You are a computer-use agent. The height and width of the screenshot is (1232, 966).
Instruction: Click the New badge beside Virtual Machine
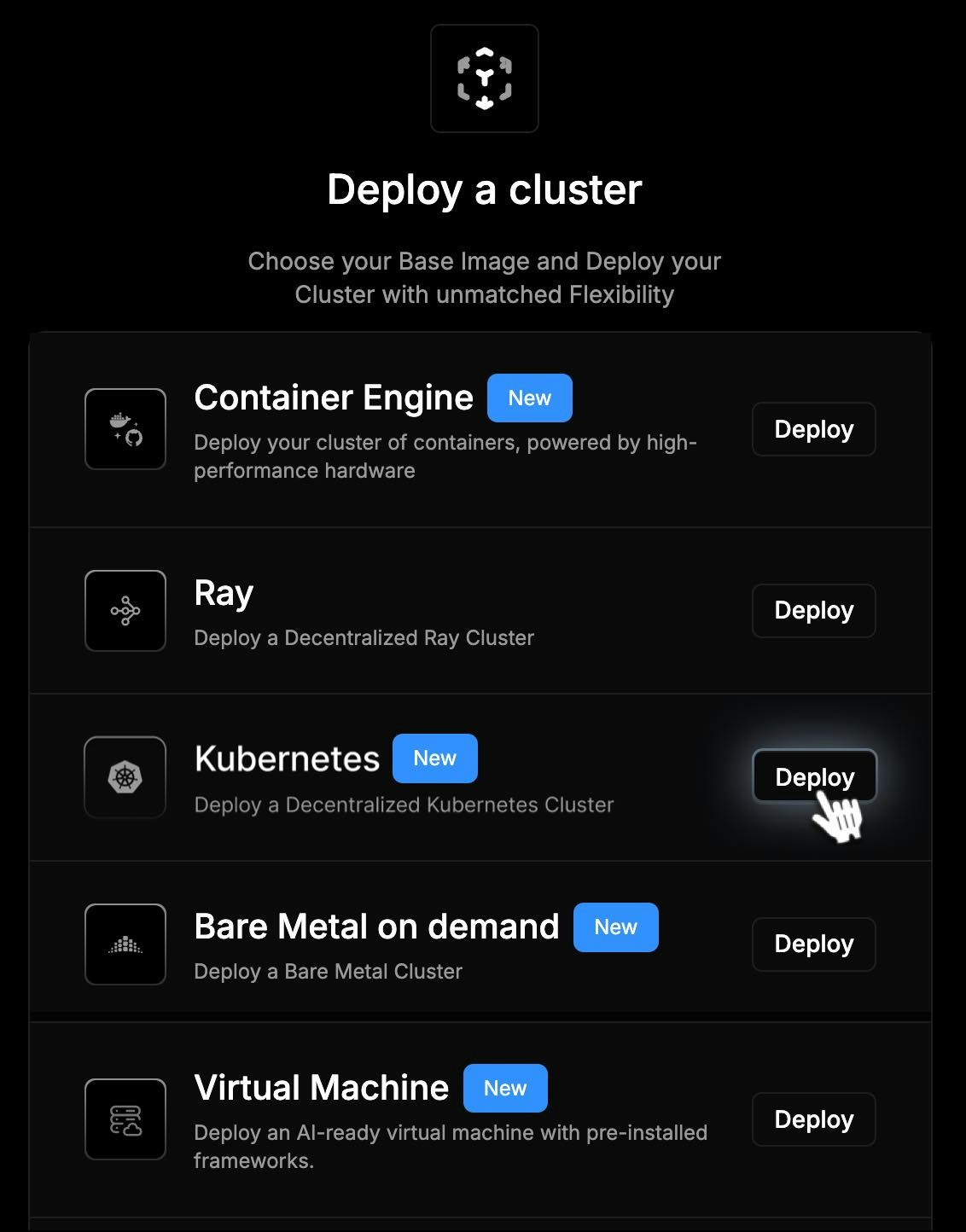tap(505, 1088)
